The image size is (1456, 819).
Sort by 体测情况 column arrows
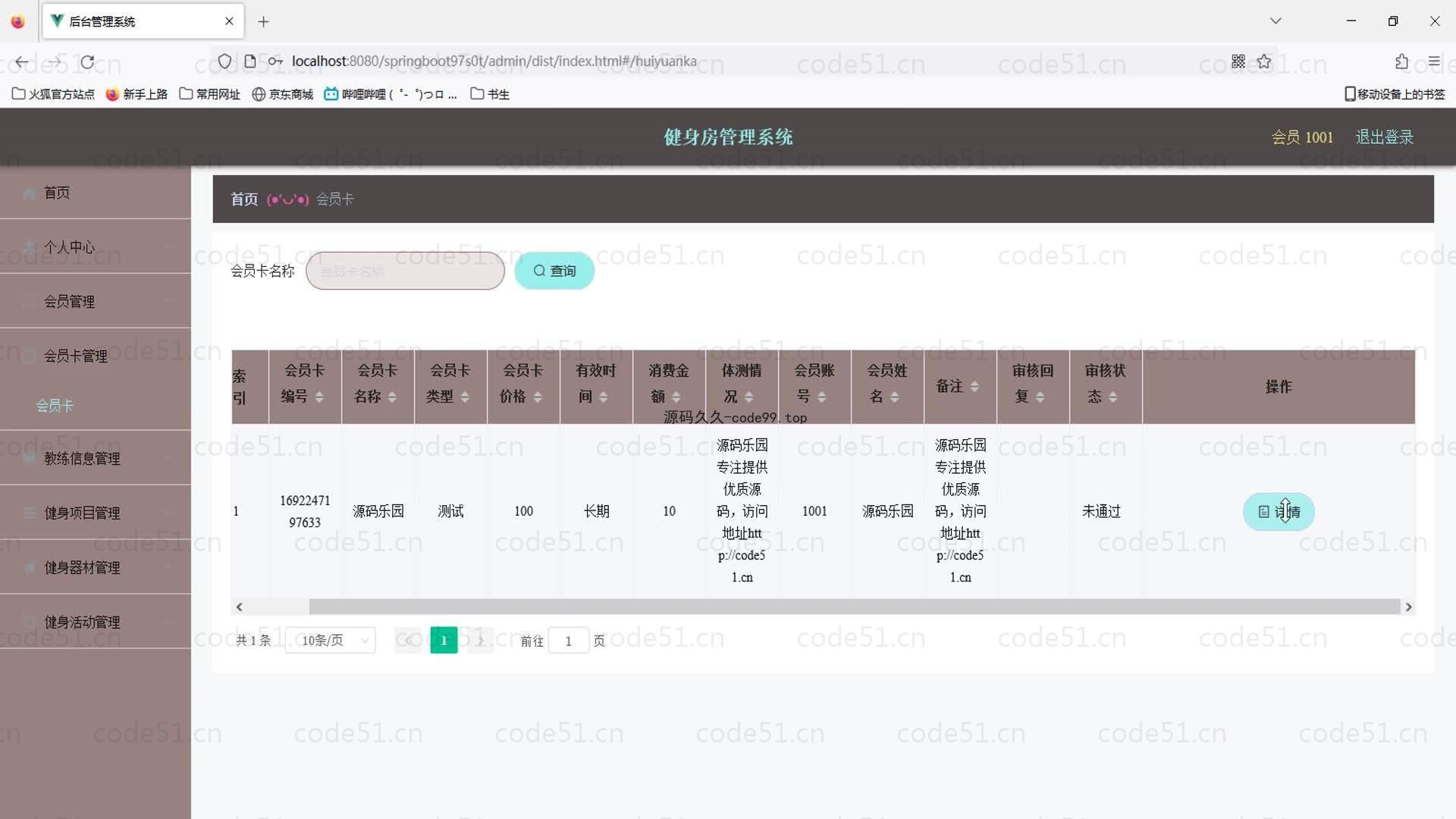[x=748, y=397]
